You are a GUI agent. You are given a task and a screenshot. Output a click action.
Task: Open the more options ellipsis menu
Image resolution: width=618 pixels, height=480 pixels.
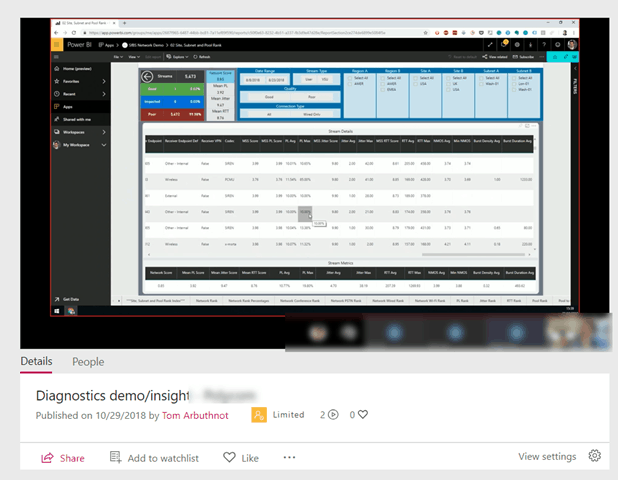click(x=289, y=458)
